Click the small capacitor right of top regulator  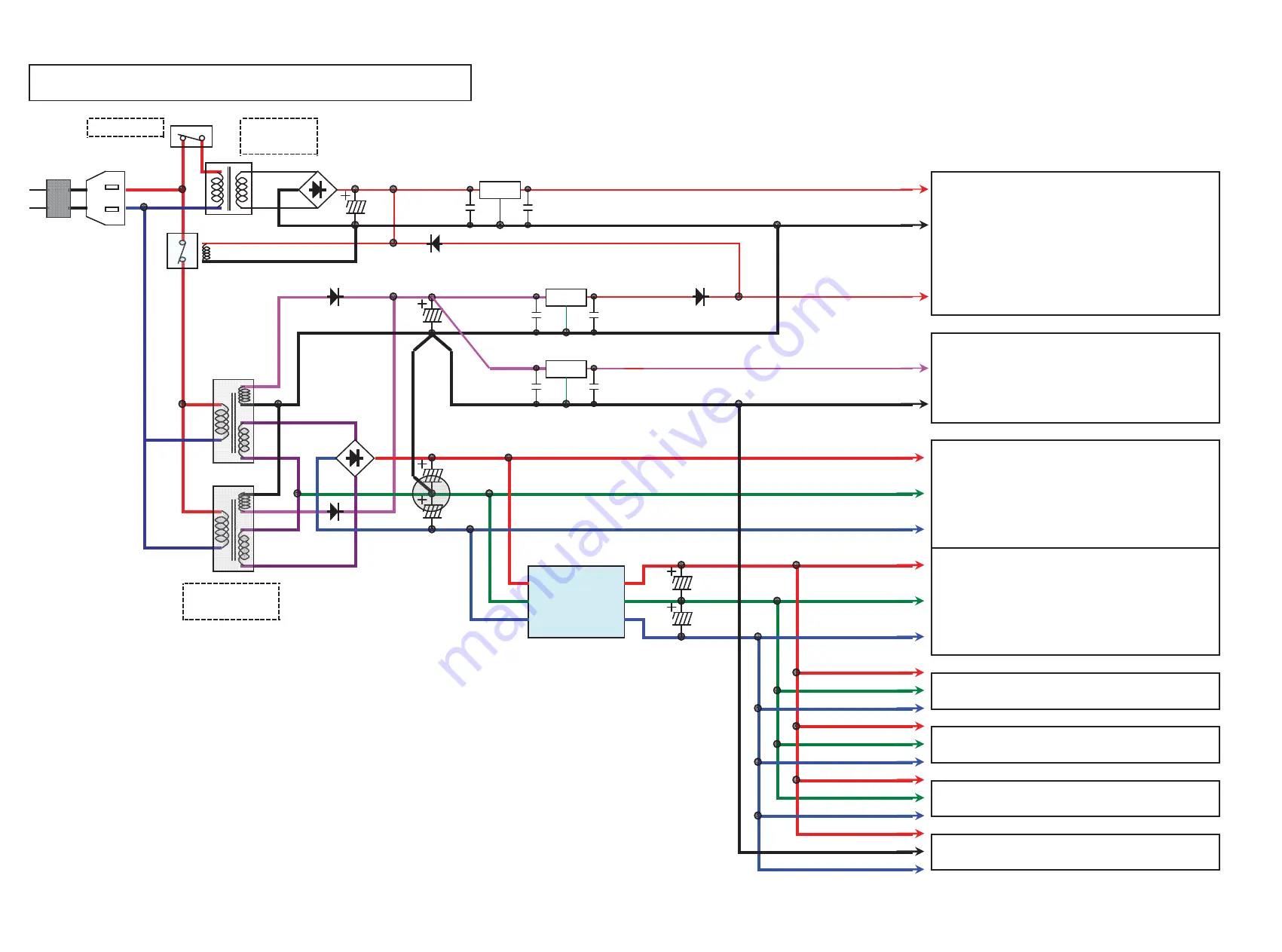(528, 207)
